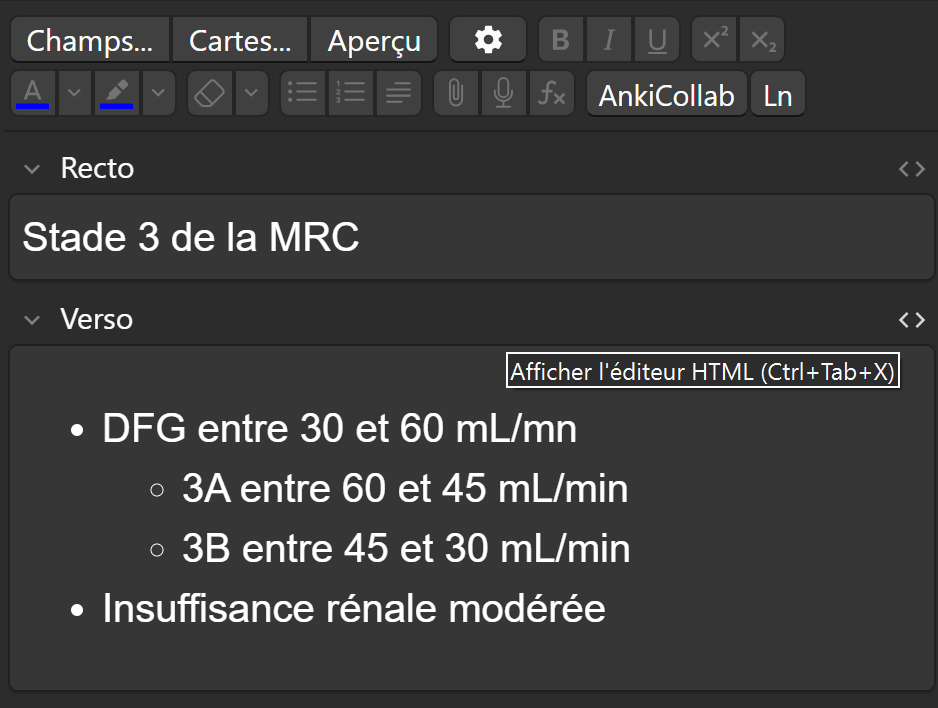Remove formatting with the eraser tool
The height and width of the screenshot is (708, 938).
coord(209,93)
